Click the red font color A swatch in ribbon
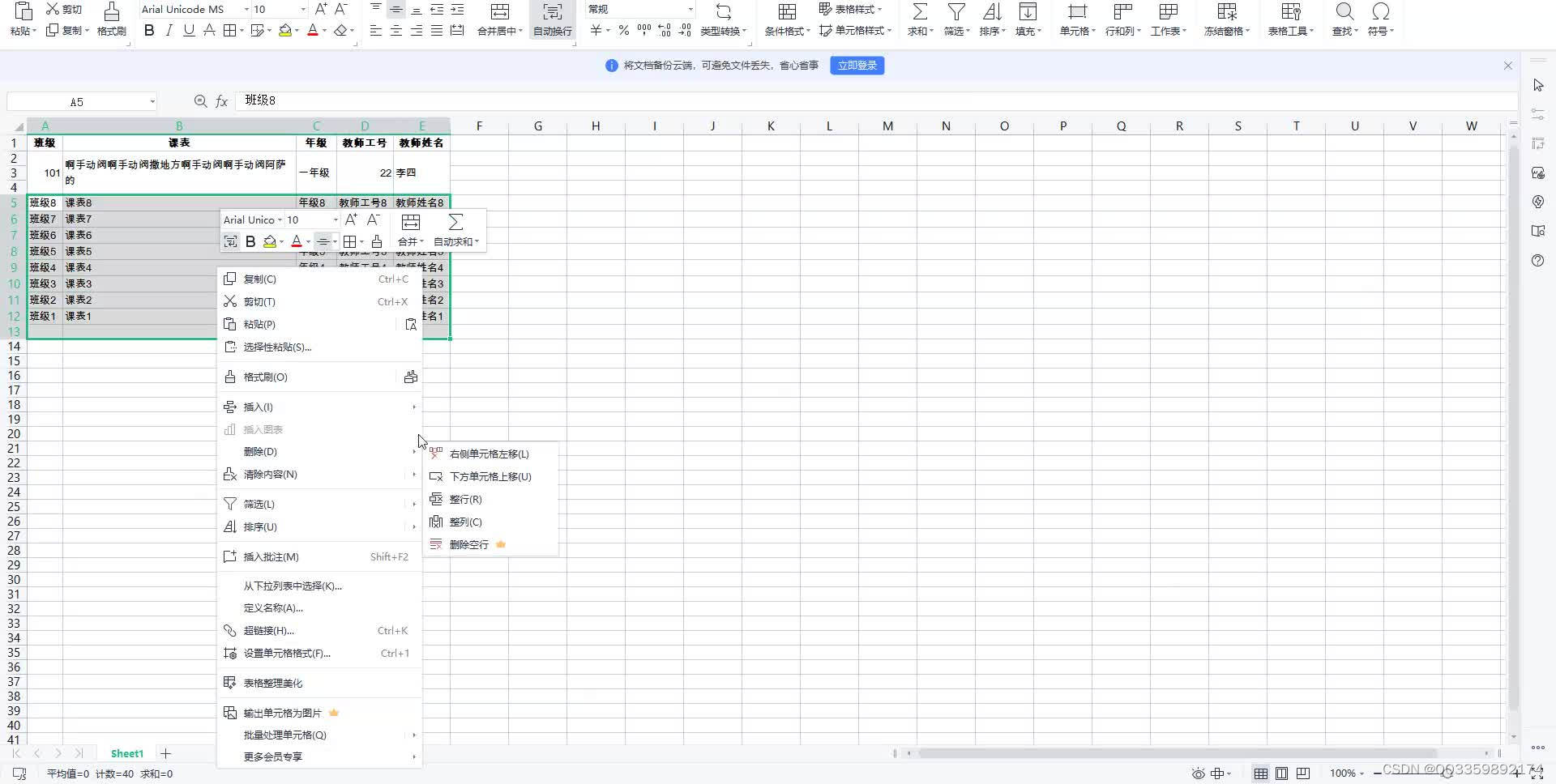 coord(313,31)
